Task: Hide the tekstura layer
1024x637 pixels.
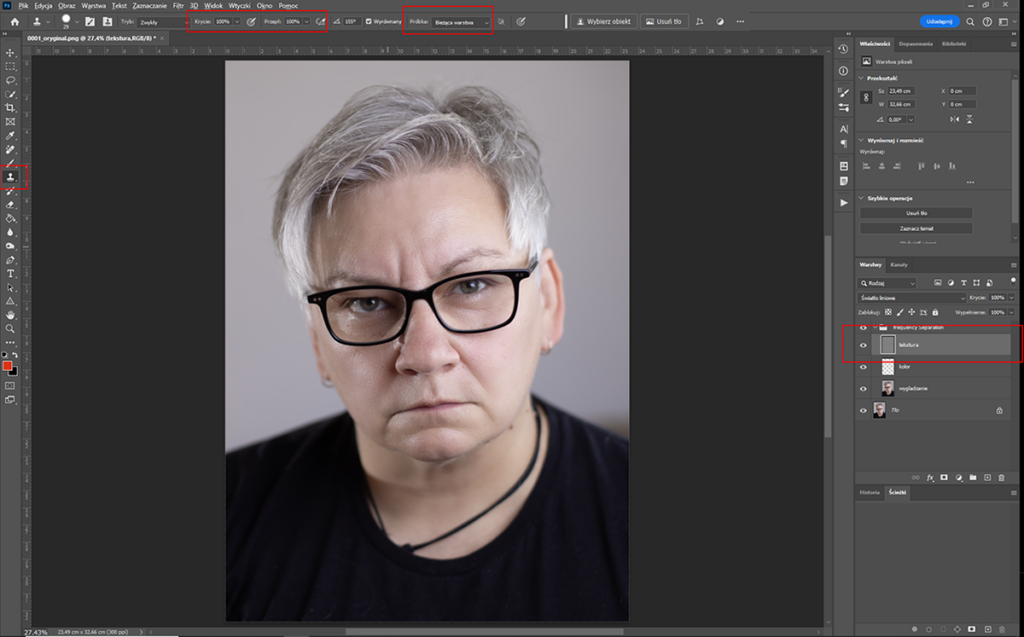Action: (864, 345)
